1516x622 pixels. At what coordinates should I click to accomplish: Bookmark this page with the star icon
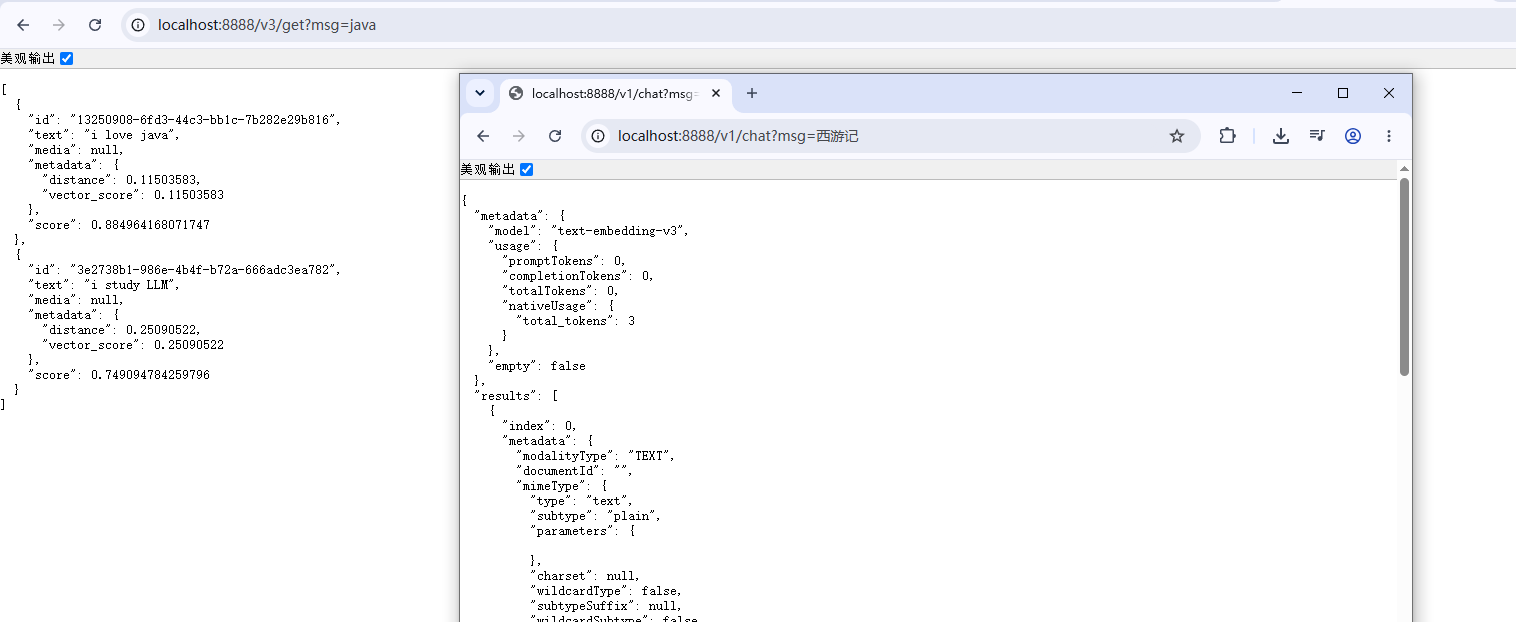coord(1177,136)
